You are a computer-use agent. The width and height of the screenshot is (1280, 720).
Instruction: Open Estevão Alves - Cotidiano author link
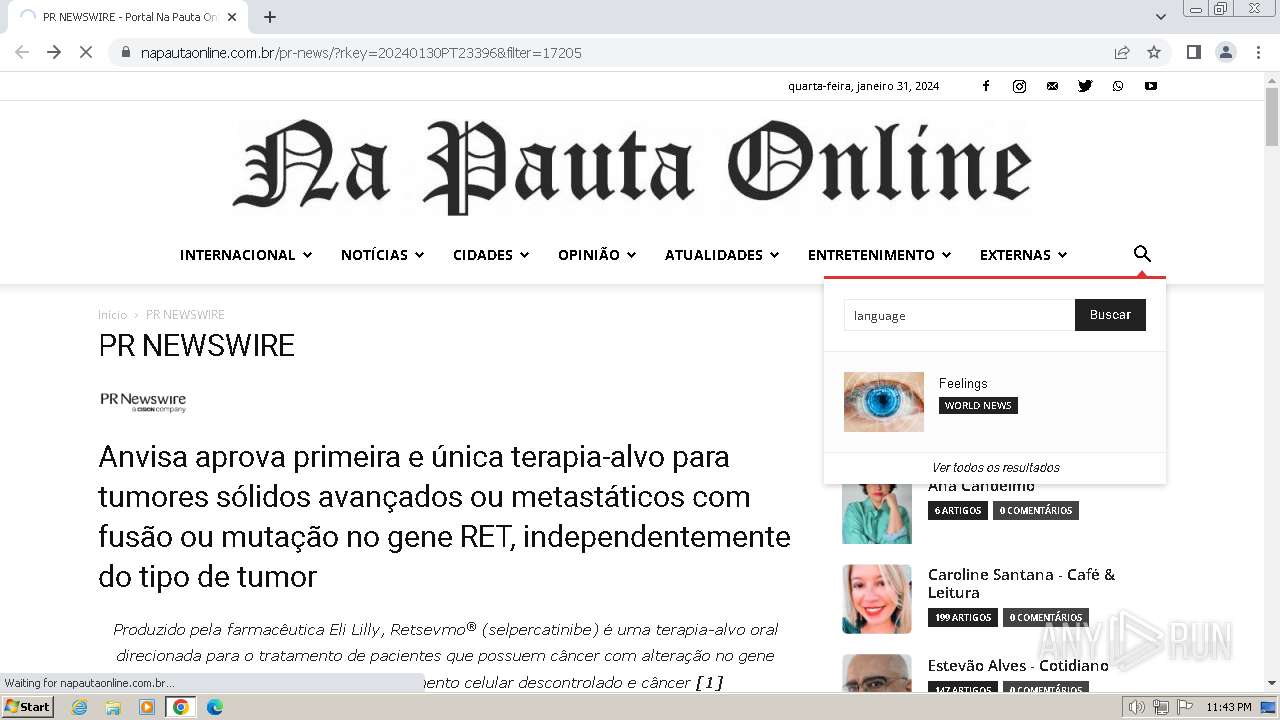tap(1018, 665)
